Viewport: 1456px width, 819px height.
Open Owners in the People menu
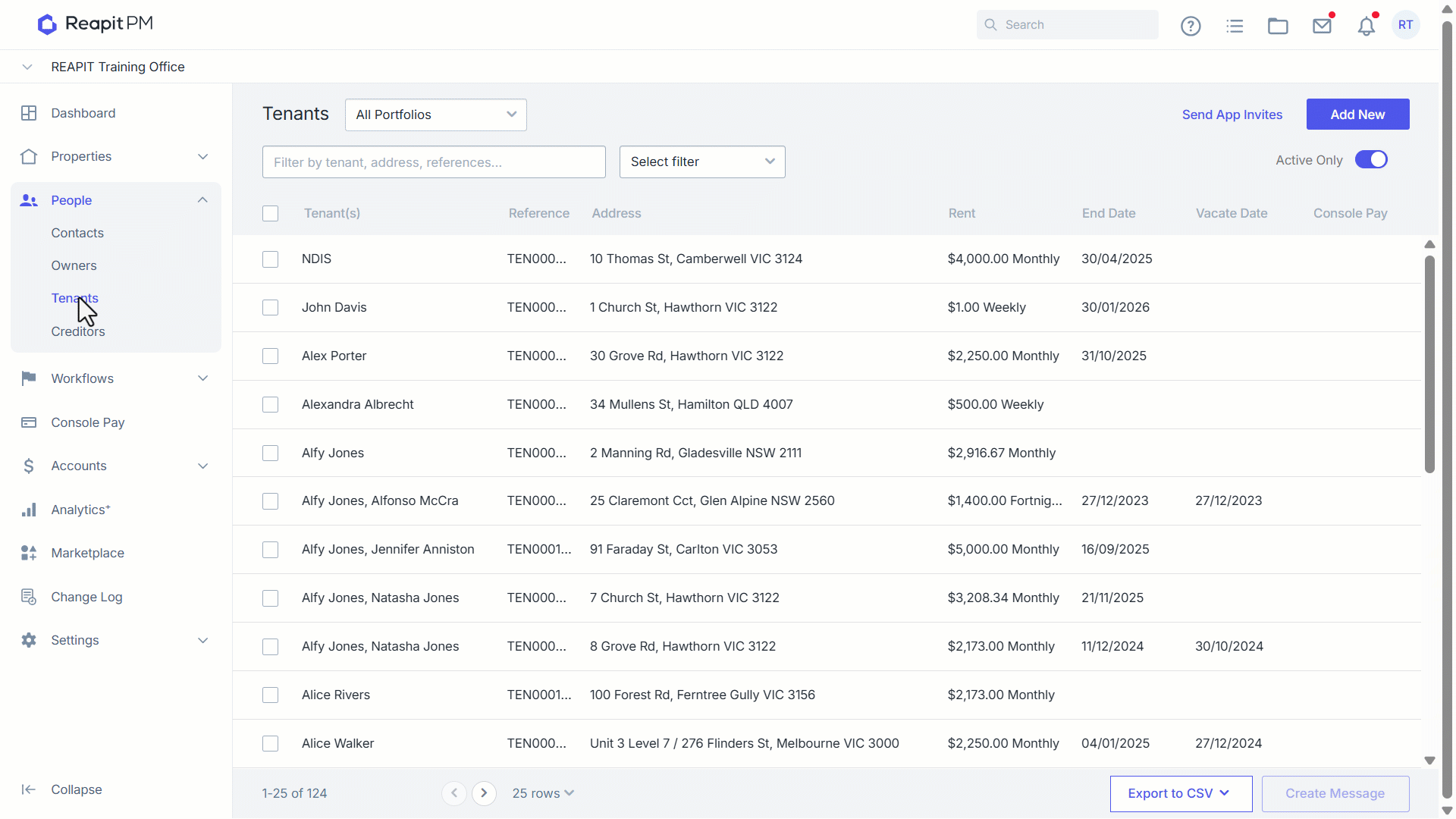pyautogui.click(x=74, y=266)
